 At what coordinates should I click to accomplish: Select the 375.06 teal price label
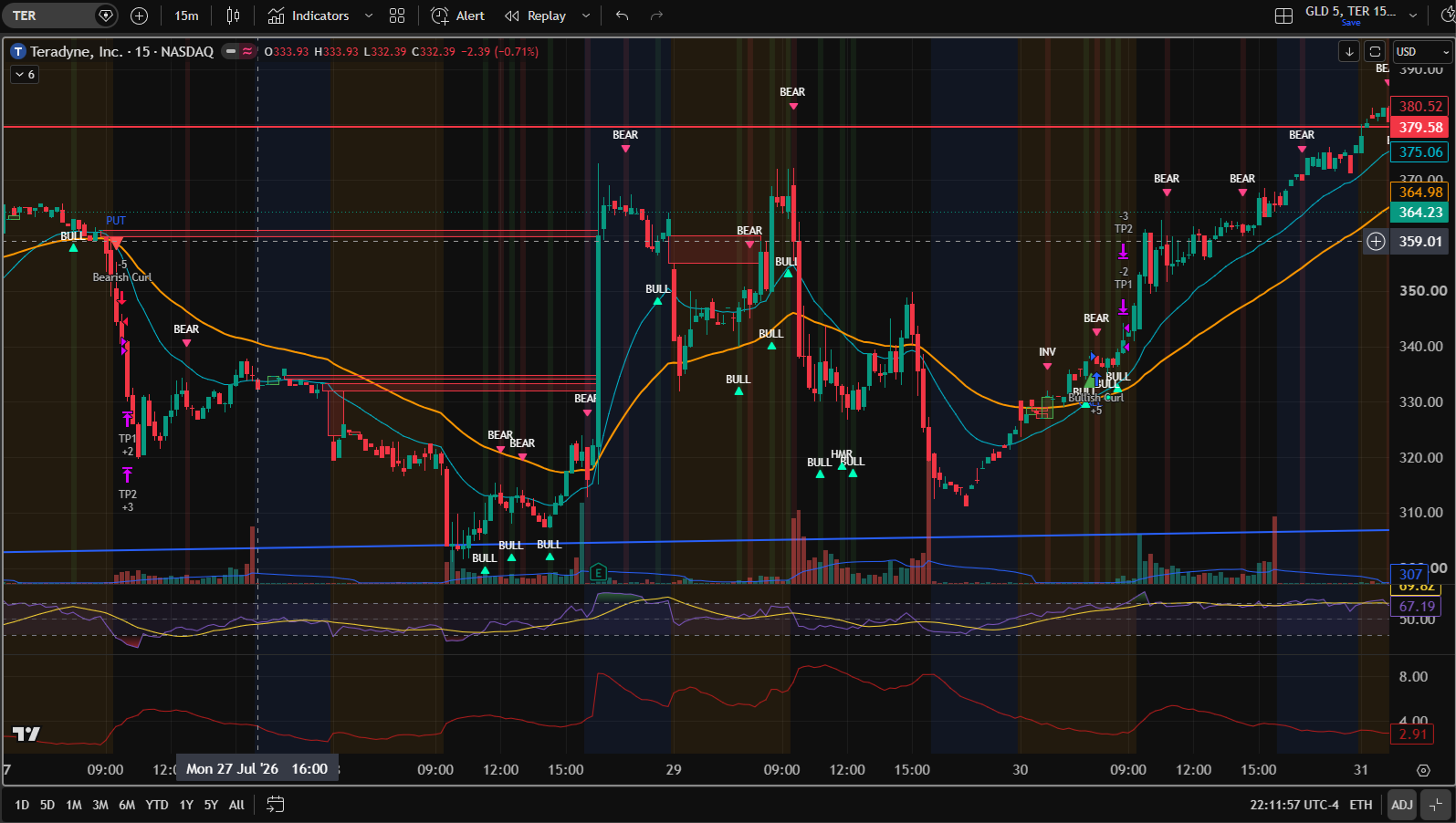pos(1420,152)
